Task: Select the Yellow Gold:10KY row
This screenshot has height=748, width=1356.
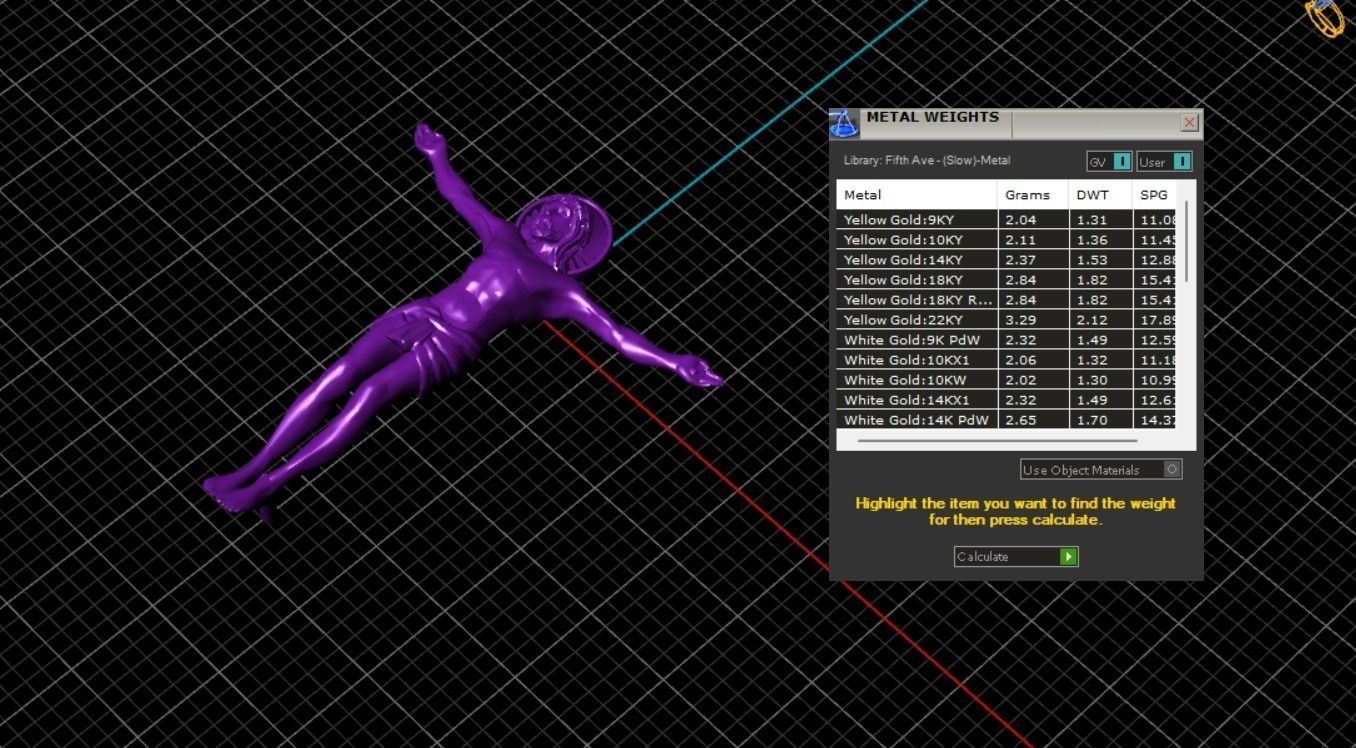Action: (x=1006, y=240)
